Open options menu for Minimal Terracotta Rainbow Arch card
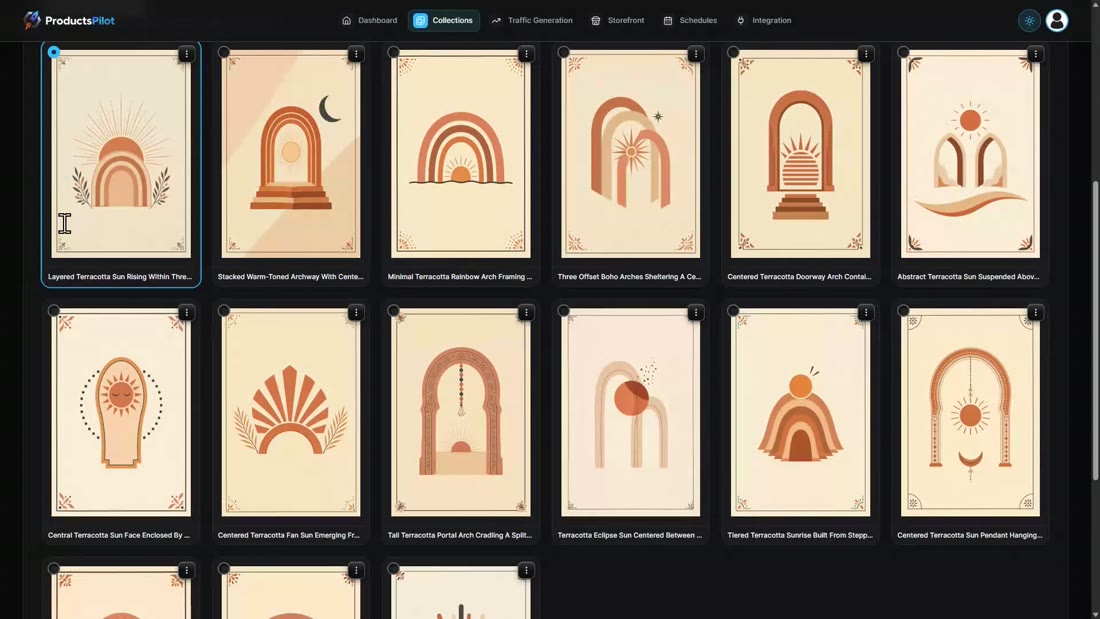This screenshot has height=619, width=1100. [526, 54]
